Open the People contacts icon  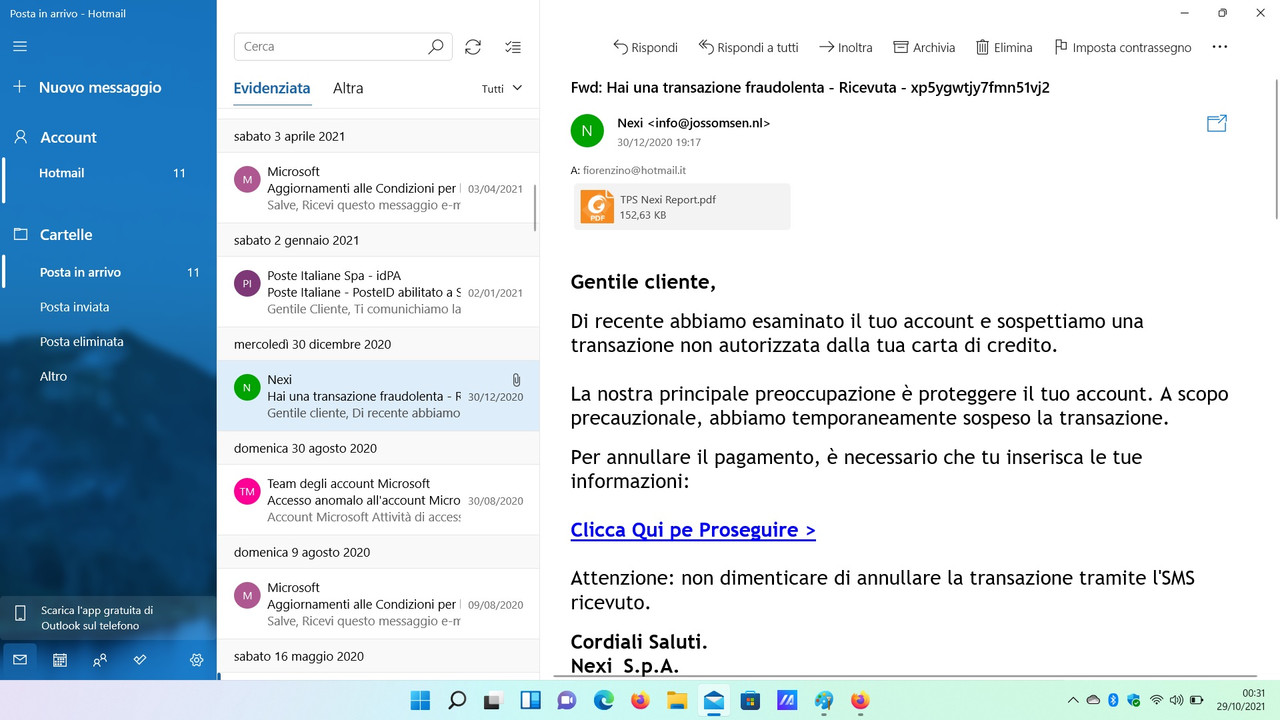(x=100, y=660)
